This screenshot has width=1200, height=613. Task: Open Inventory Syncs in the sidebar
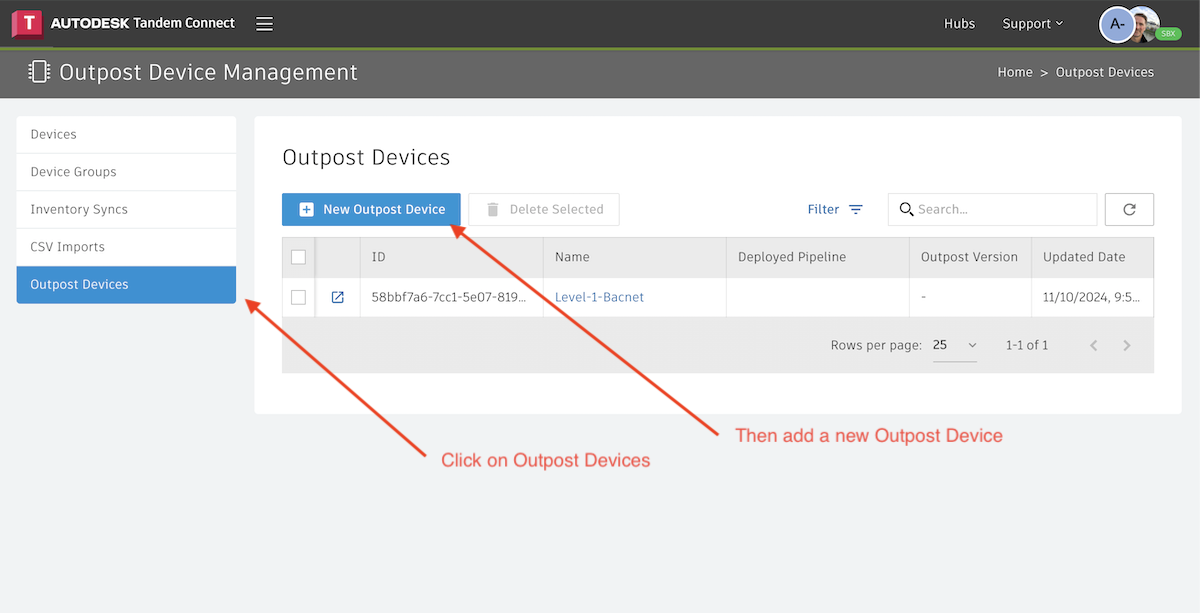pyautogui.click(x=126, y=209)
